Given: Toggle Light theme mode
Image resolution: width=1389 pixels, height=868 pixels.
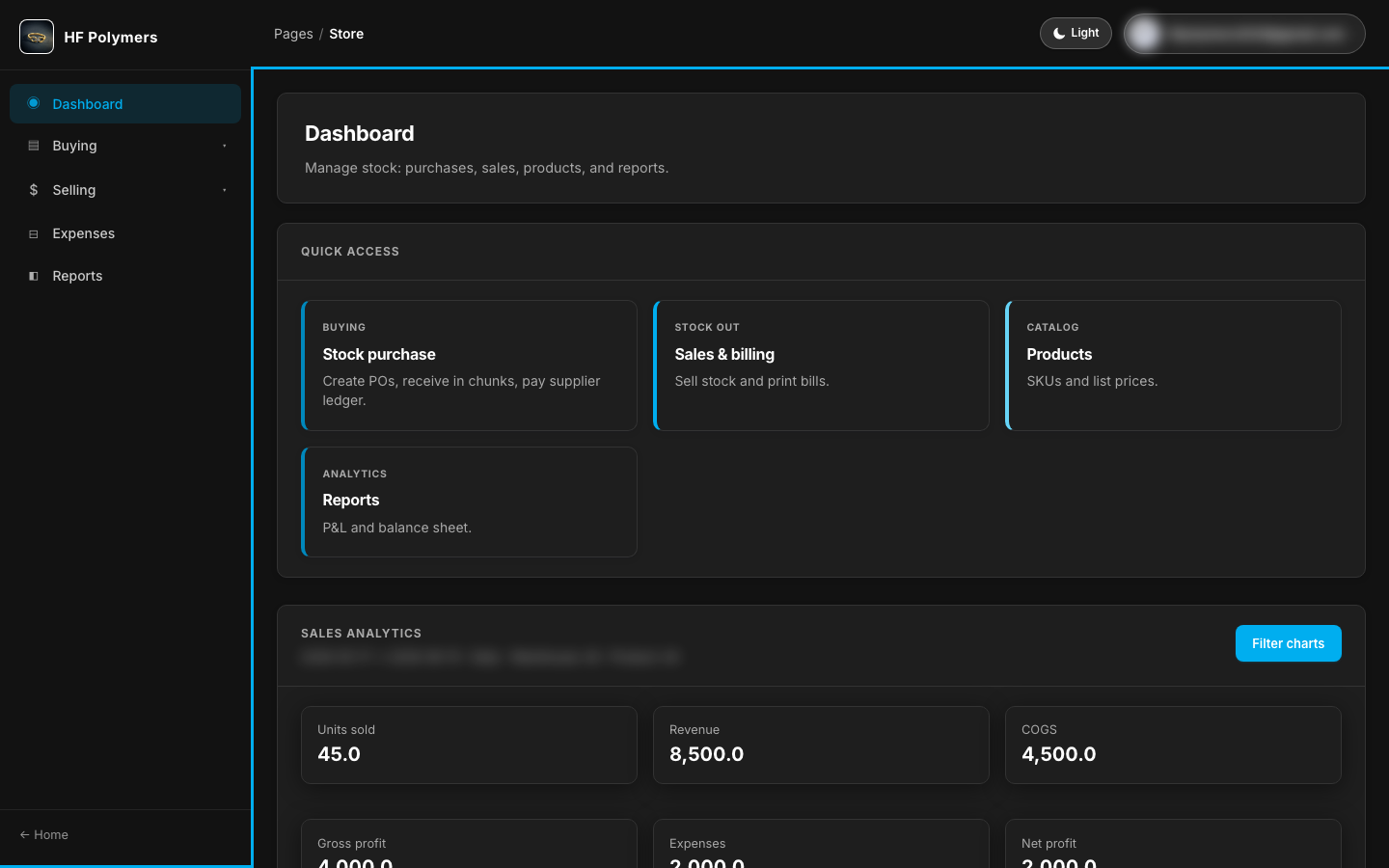Looking at the screenshot, I should point(1076,33).
